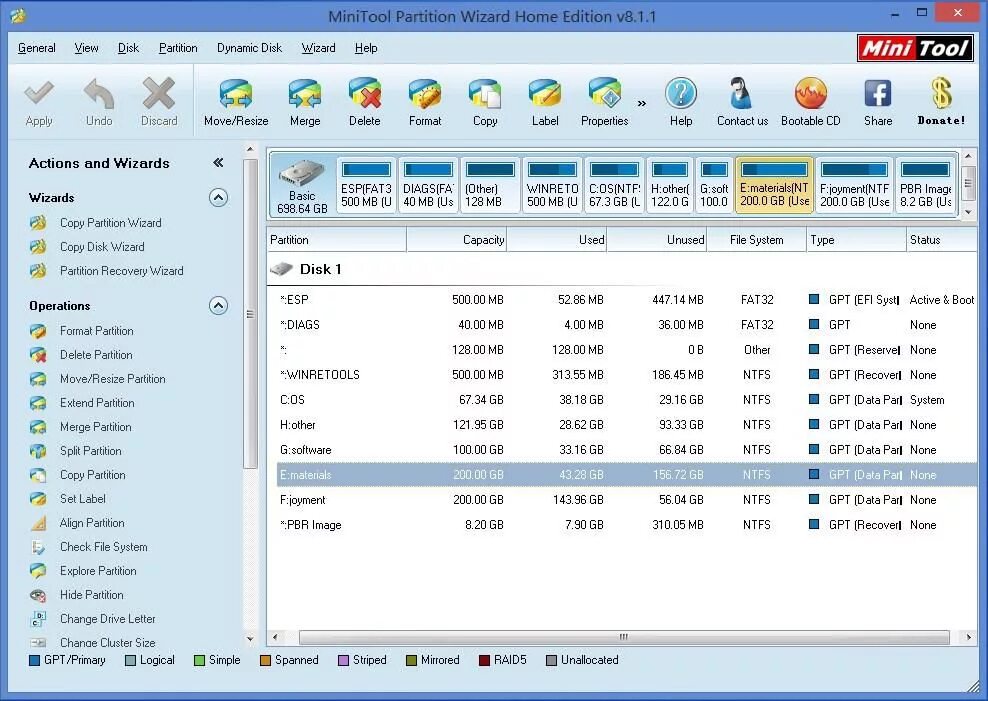Click the disk map scroll down arrow

click(x=968, y=212)
